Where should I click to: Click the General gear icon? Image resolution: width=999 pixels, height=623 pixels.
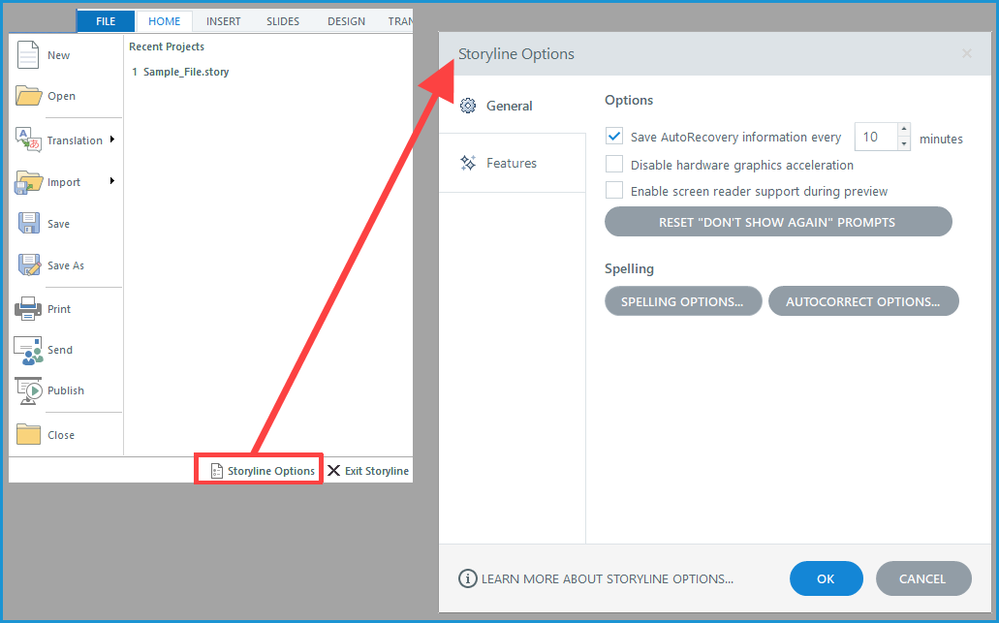[468, 106]
